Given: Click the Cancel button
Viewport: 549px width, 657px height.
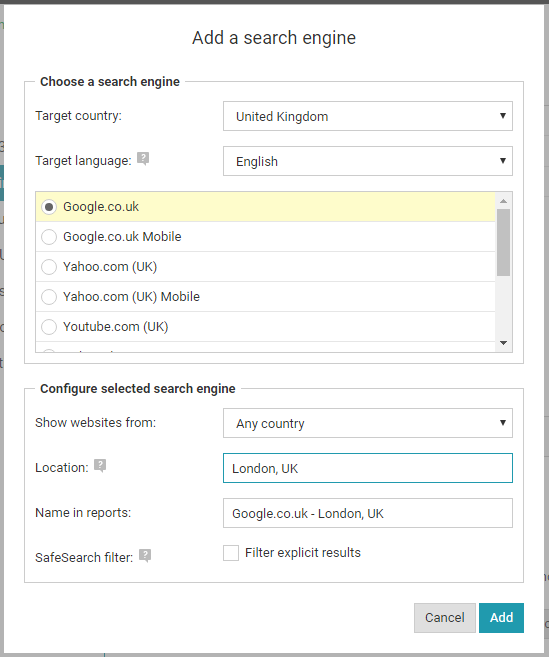Looking at the screenshot, I should 445,618.
